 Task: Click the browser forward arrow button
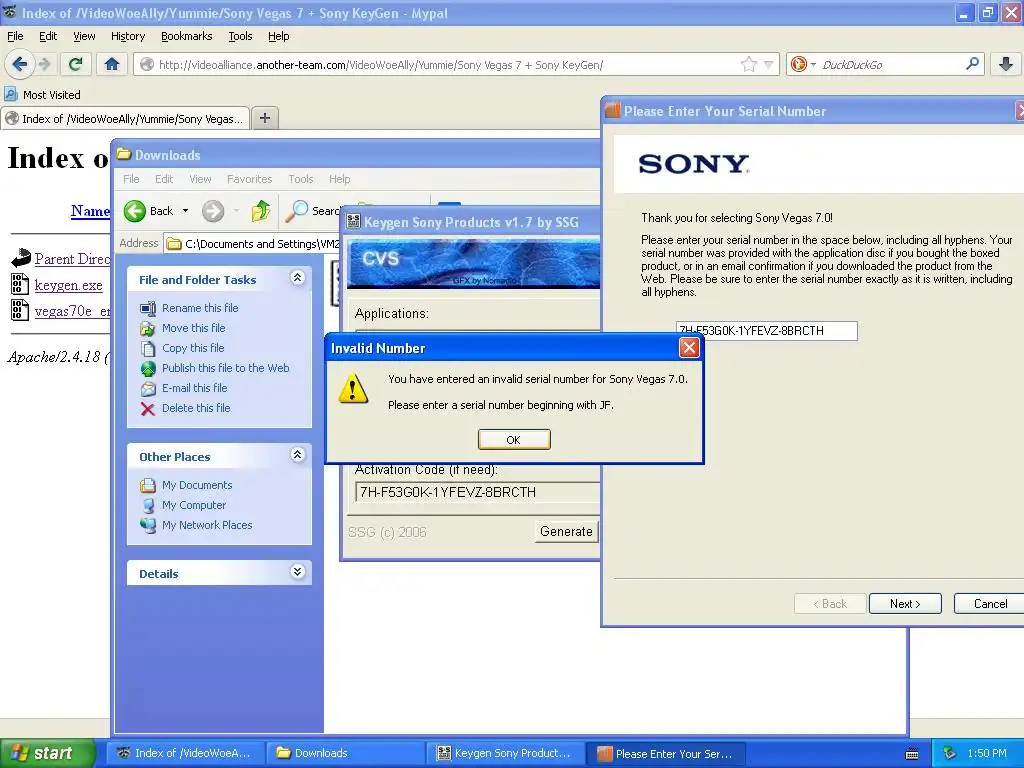coord(44,64)
